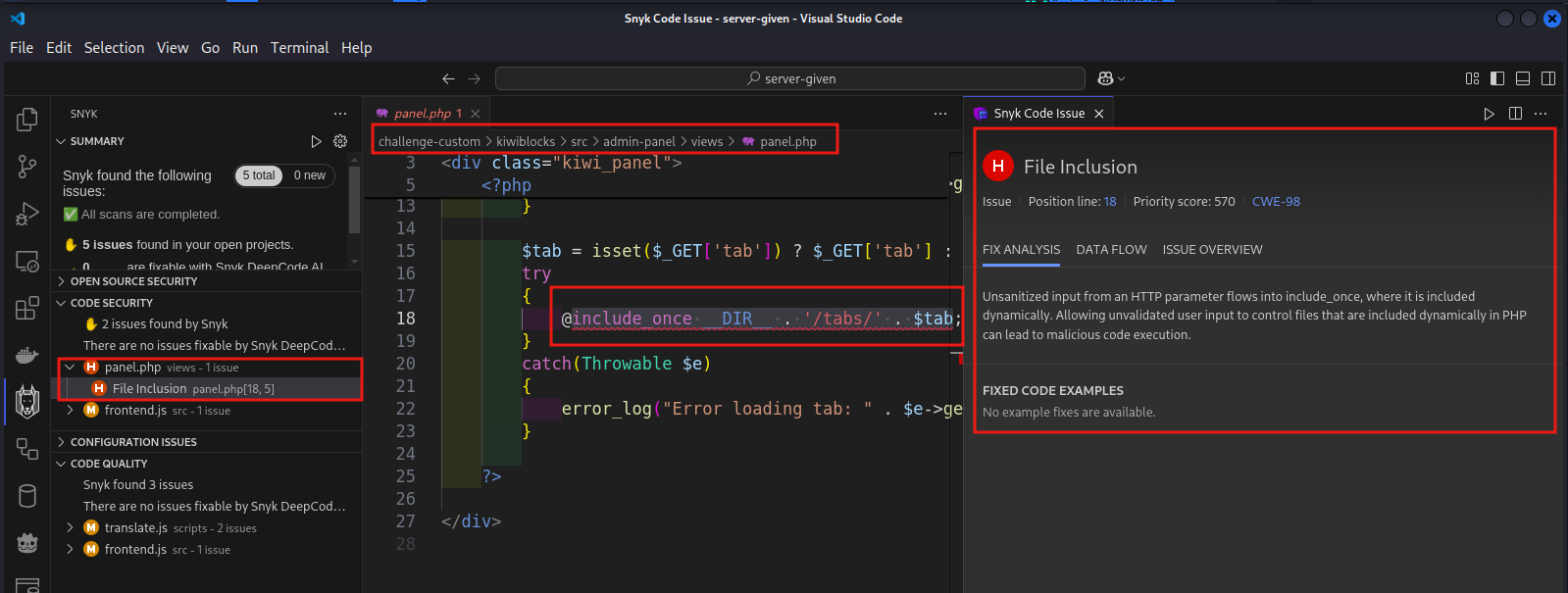Click kiwiblocks in the breadcrumb

(x=526, y=142)
